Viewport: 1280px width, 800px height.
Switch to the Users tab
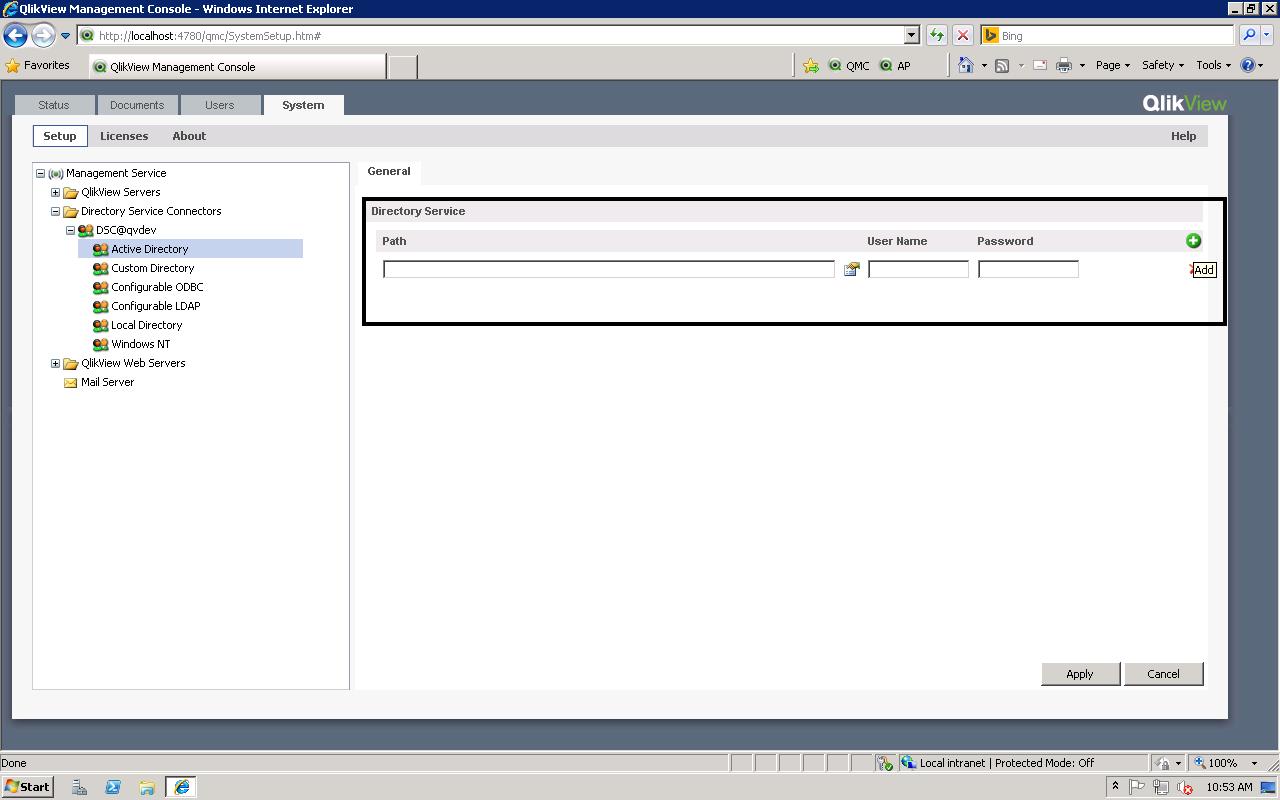tap(220, 105)
